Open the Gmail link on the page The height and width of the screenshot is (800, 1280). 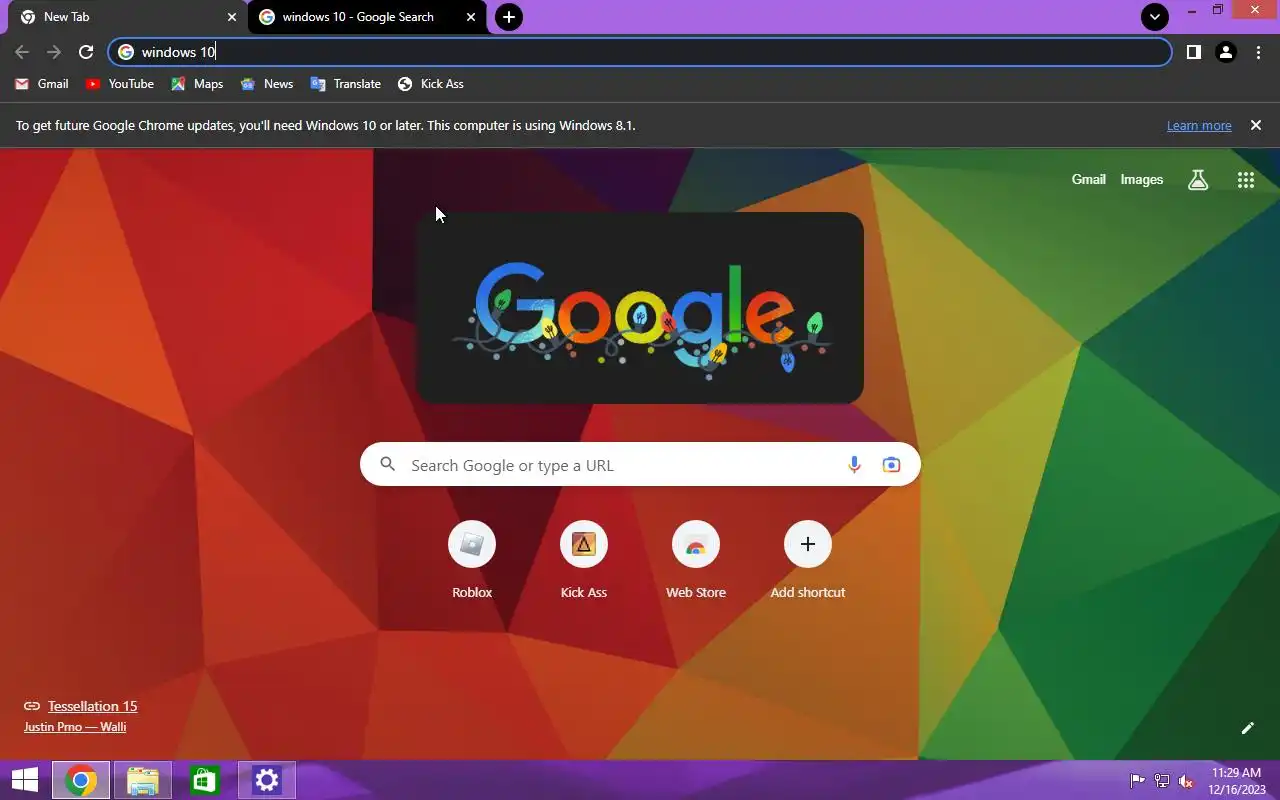coord(1088,180)
